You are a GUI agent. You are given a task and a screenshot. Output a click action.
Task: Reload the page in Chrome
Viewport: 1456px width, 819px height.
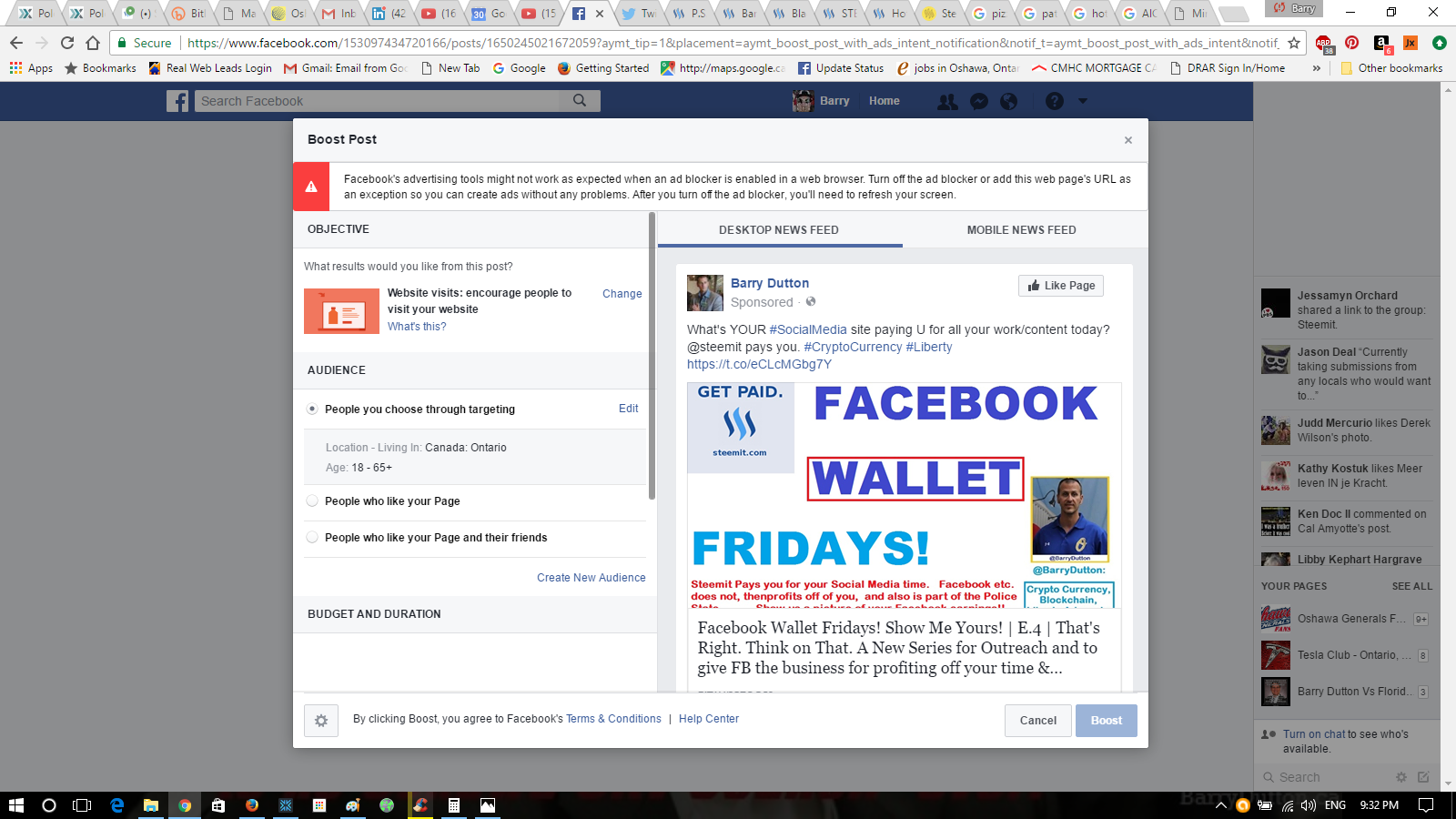click(67, 43)
